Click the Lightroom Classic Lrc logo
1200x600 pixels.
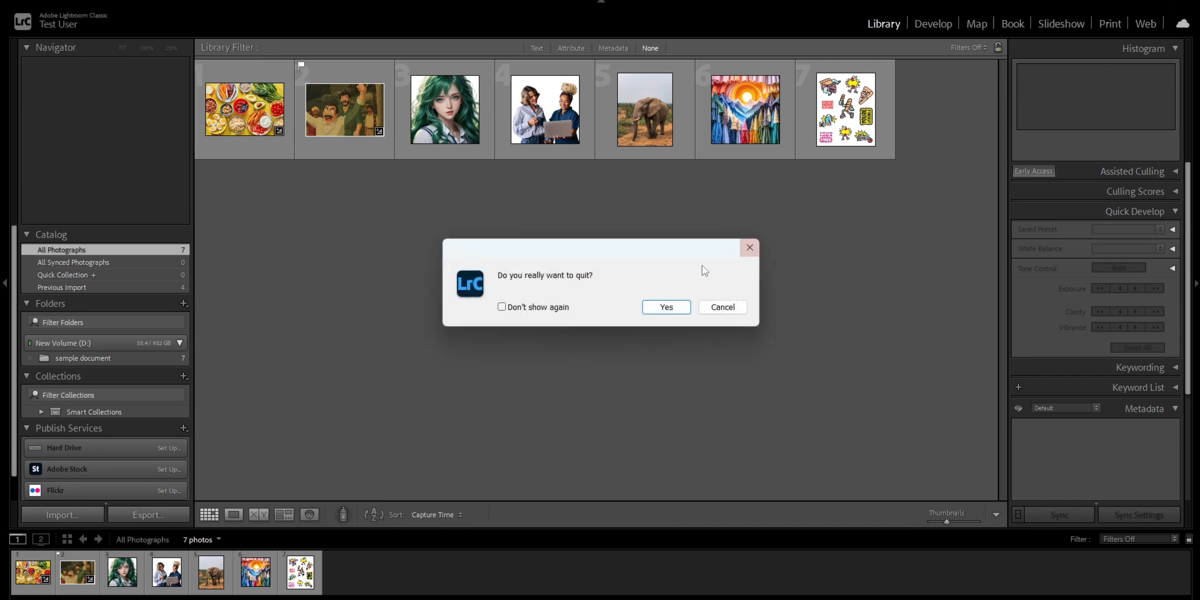point(22,20)
